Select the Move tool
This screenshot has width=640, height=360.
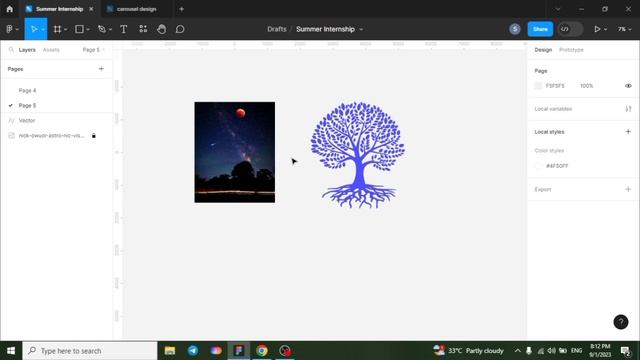pos(34,29)
